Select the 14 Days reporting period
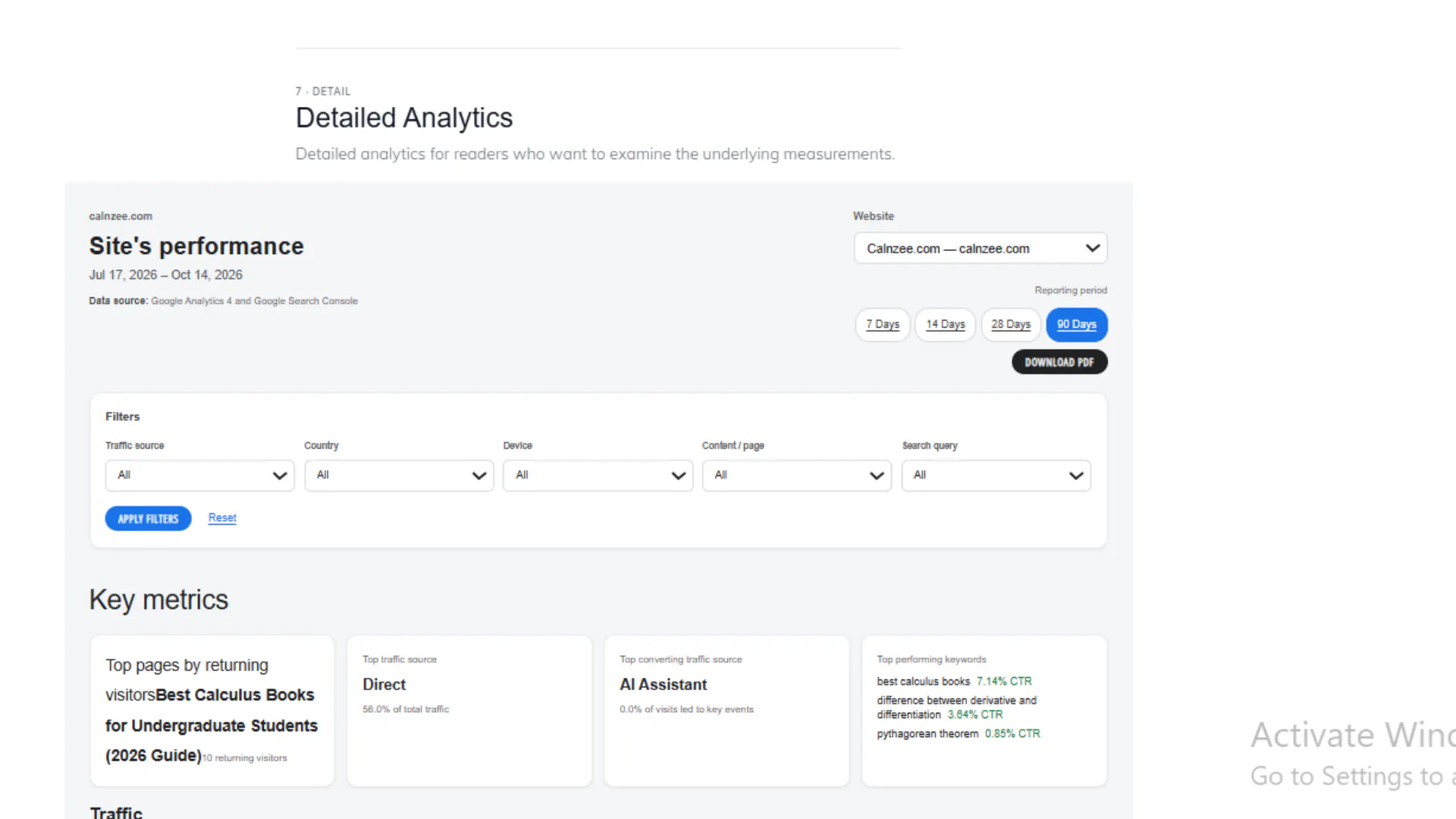Image resolution: width=1456 pixels, height=819 pixels. click(946, 325)
